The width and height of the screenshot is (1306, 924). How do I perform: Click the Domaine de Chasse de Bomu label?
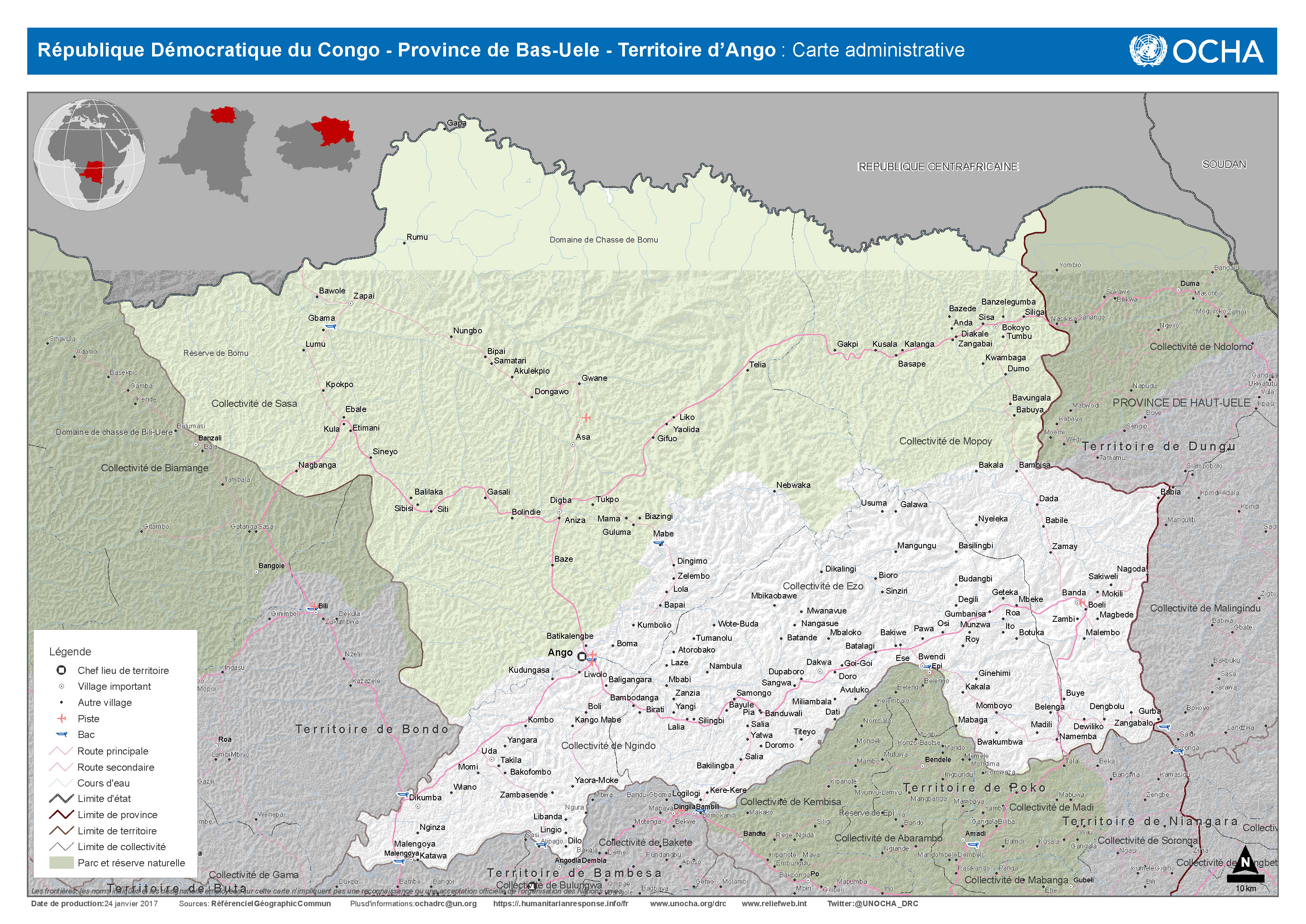[604, 239]
